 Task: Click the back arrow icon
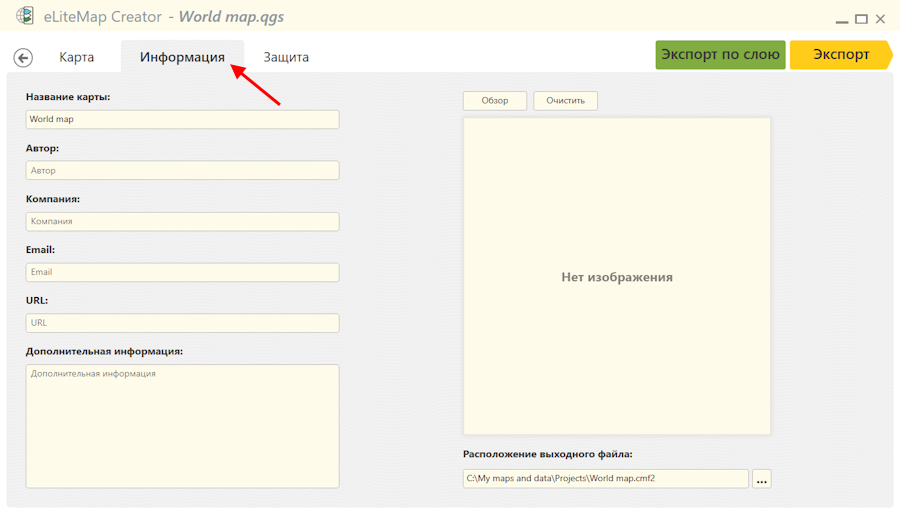tap(23, 58)
